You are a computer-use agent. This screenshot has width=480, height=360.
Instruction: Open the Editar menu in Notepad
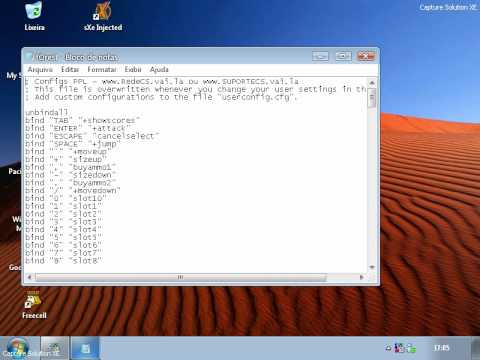[x=70, y=70]
